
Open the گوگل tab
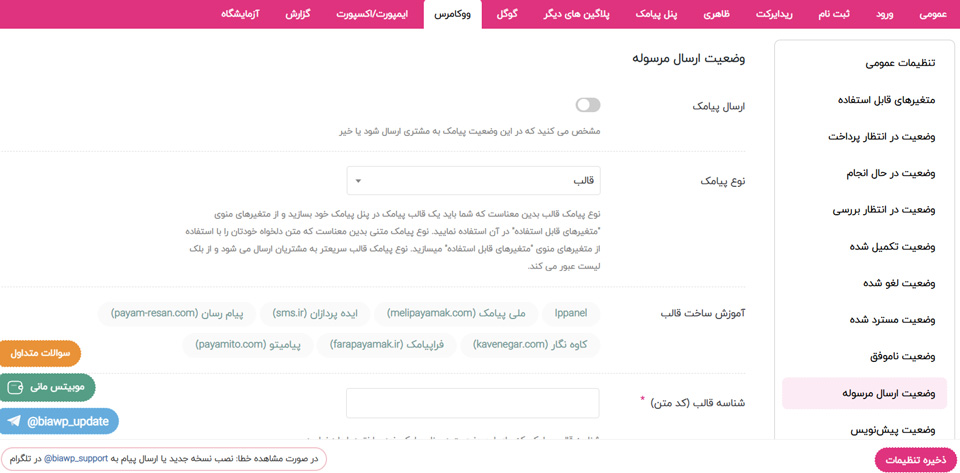(508, 14)
